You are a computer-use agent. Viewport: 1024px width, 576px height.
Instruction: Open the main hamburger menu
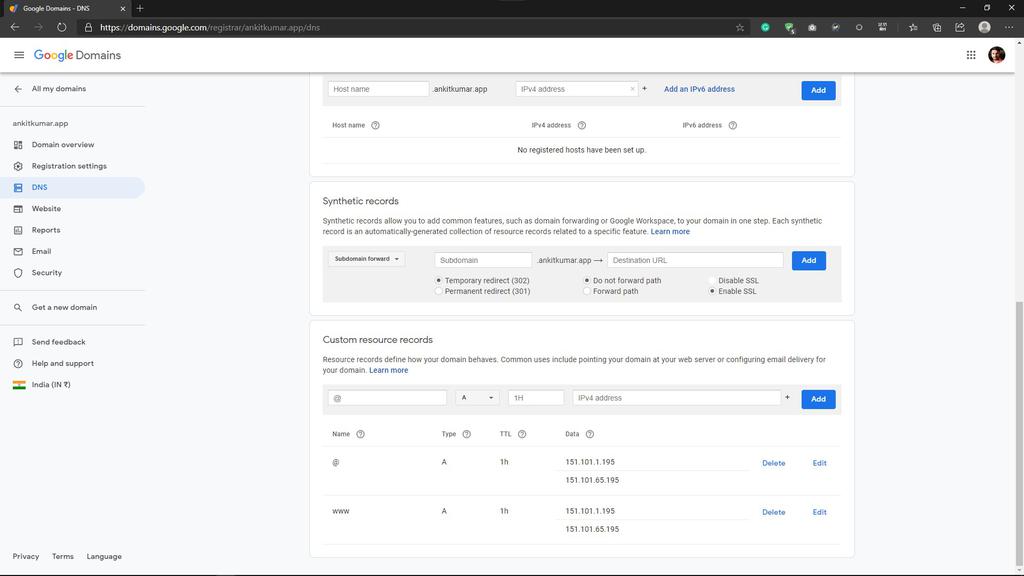click(x=19, y=55)
